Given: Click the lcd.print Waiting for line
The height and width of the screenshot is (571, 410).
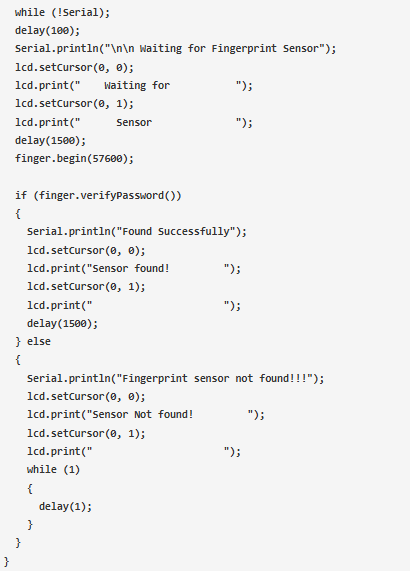Looking at the screenshot, I should pos(134,86).
